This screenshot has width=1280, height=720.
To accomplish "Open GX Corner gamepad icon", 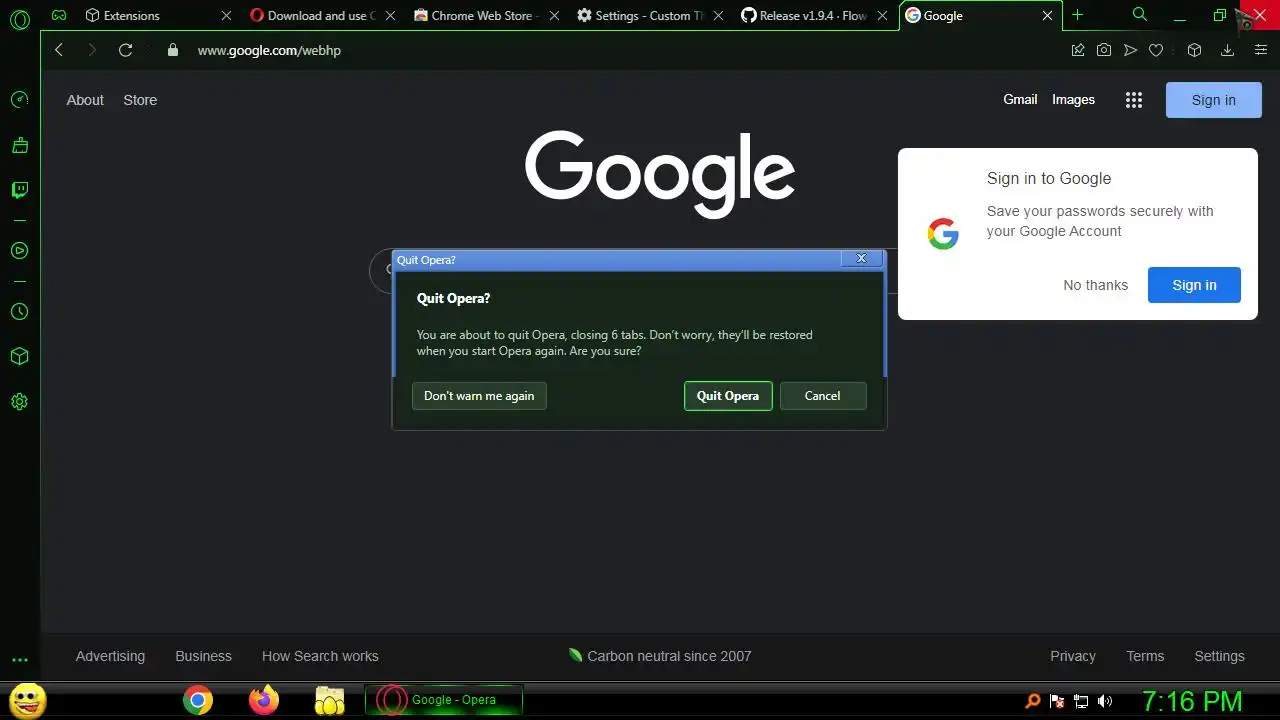I will [59, 15].
